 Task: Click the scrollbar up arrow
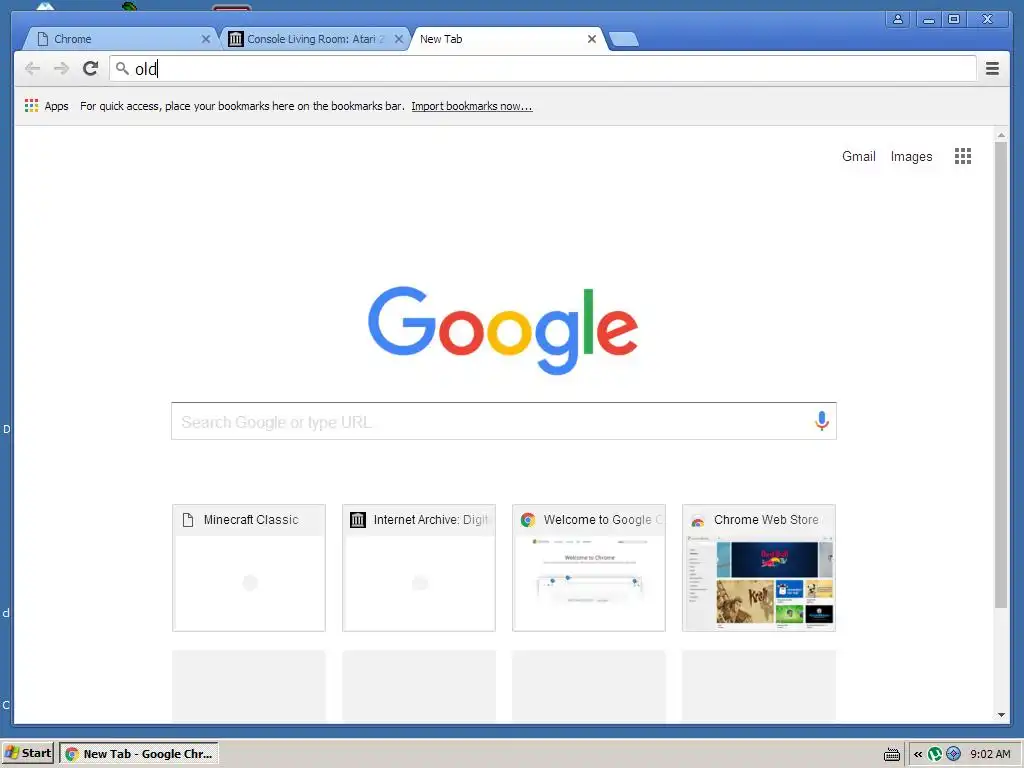(x=1001, y=135)
